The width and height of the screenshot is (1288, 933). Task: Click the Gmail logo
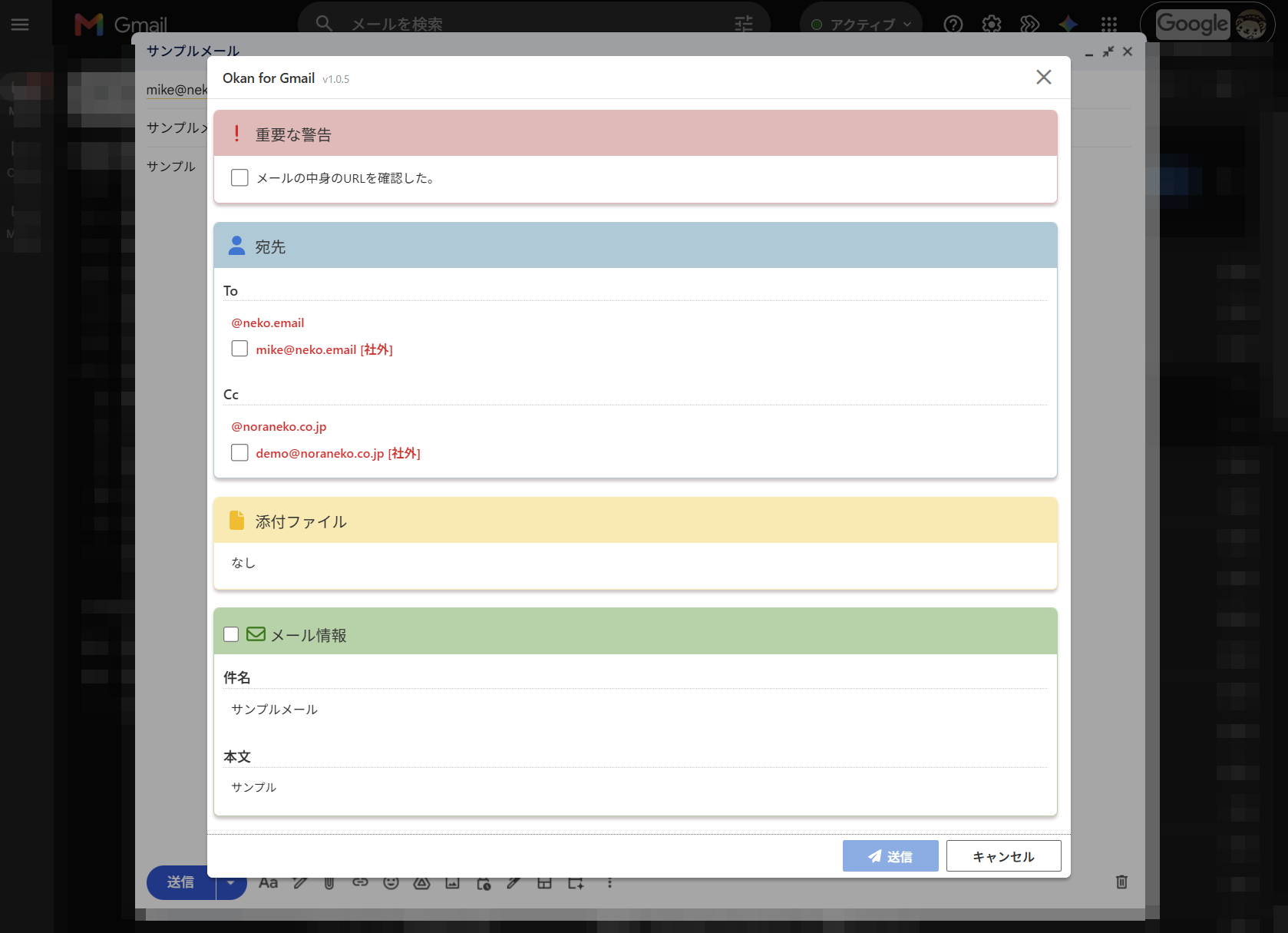[121, 25]
